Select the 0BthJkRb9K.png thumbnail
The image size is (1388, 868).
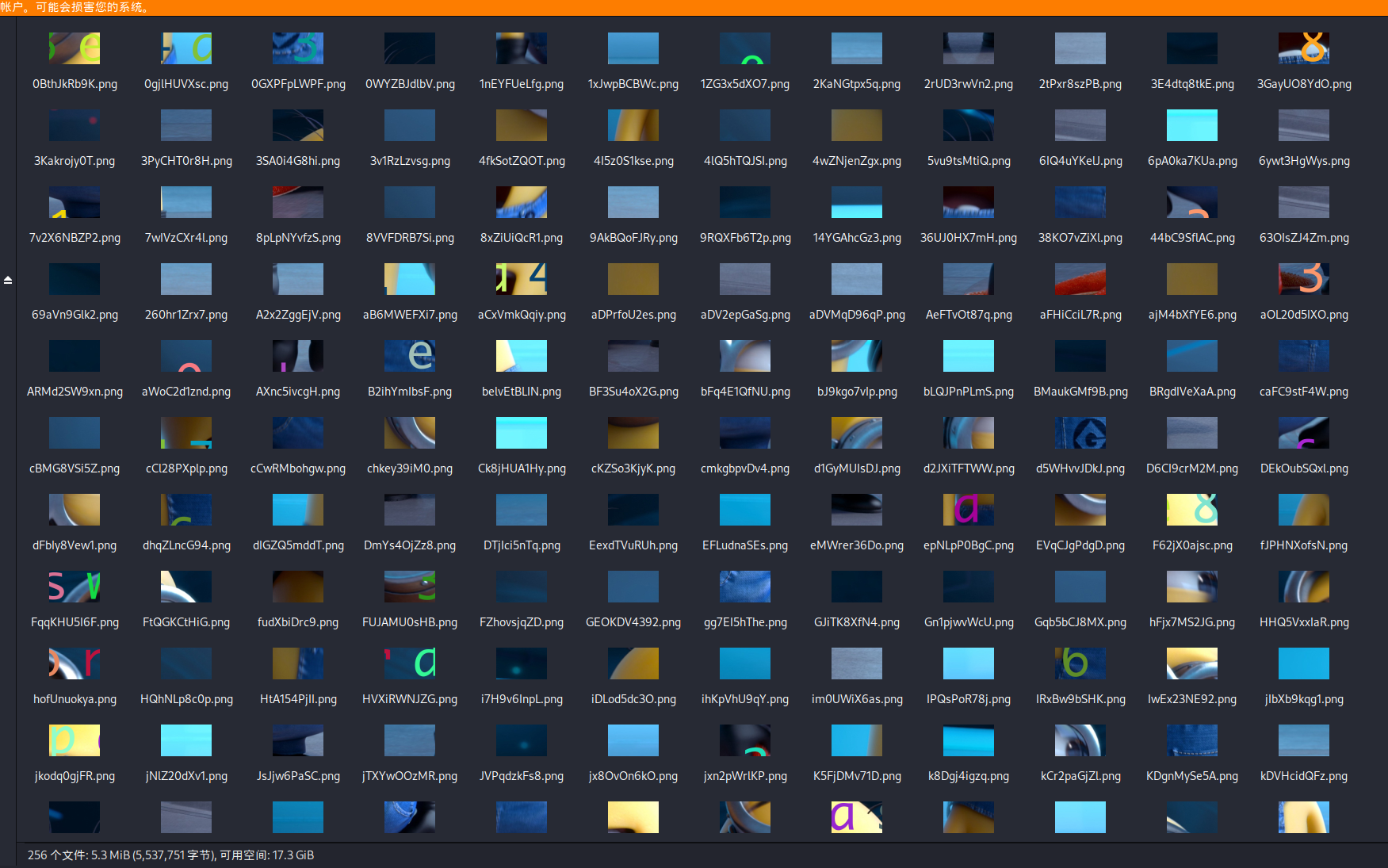(74, 48)
